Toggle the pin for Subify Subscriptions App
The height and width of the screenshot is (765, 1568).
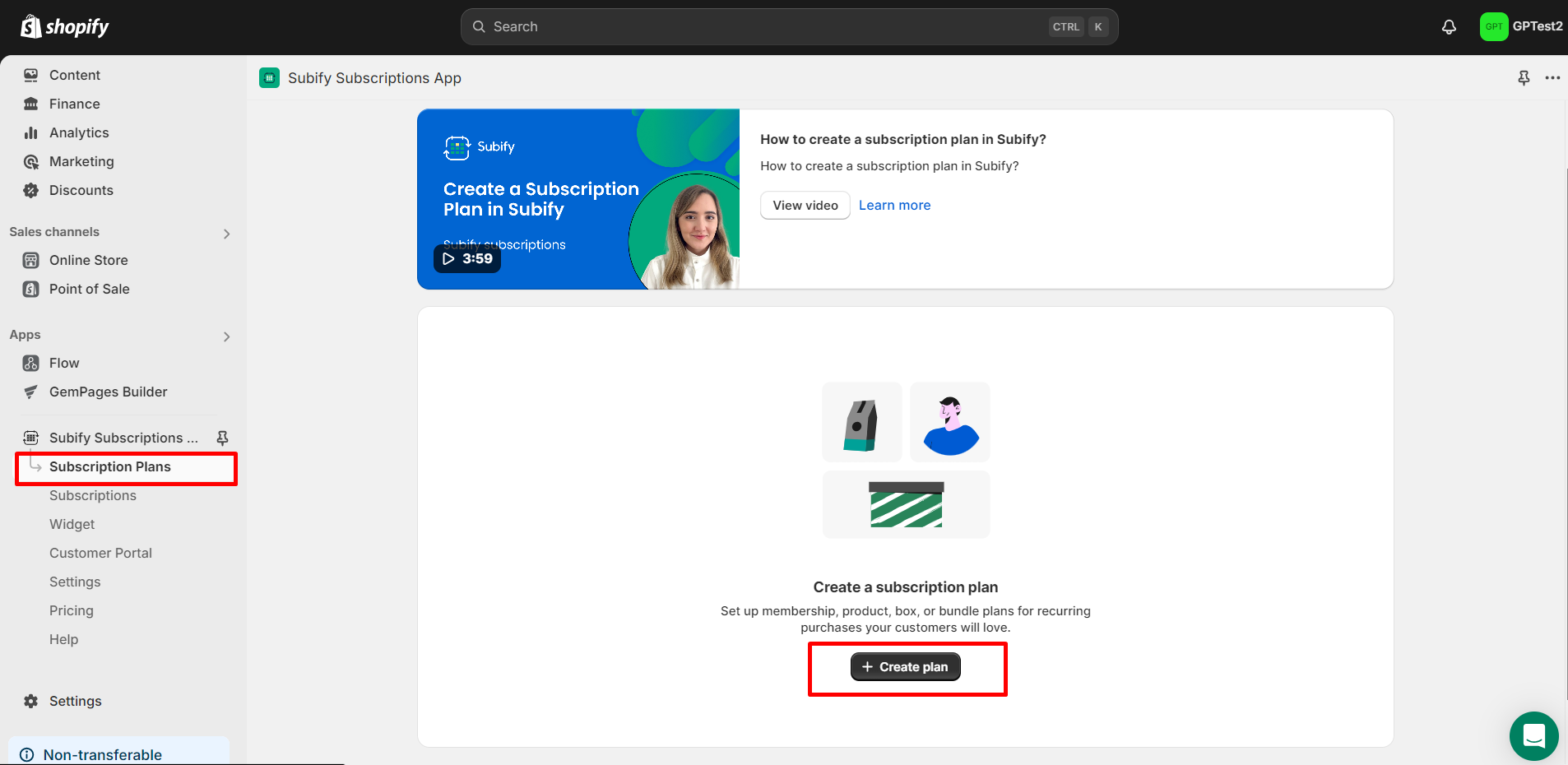tap(221, 437)
